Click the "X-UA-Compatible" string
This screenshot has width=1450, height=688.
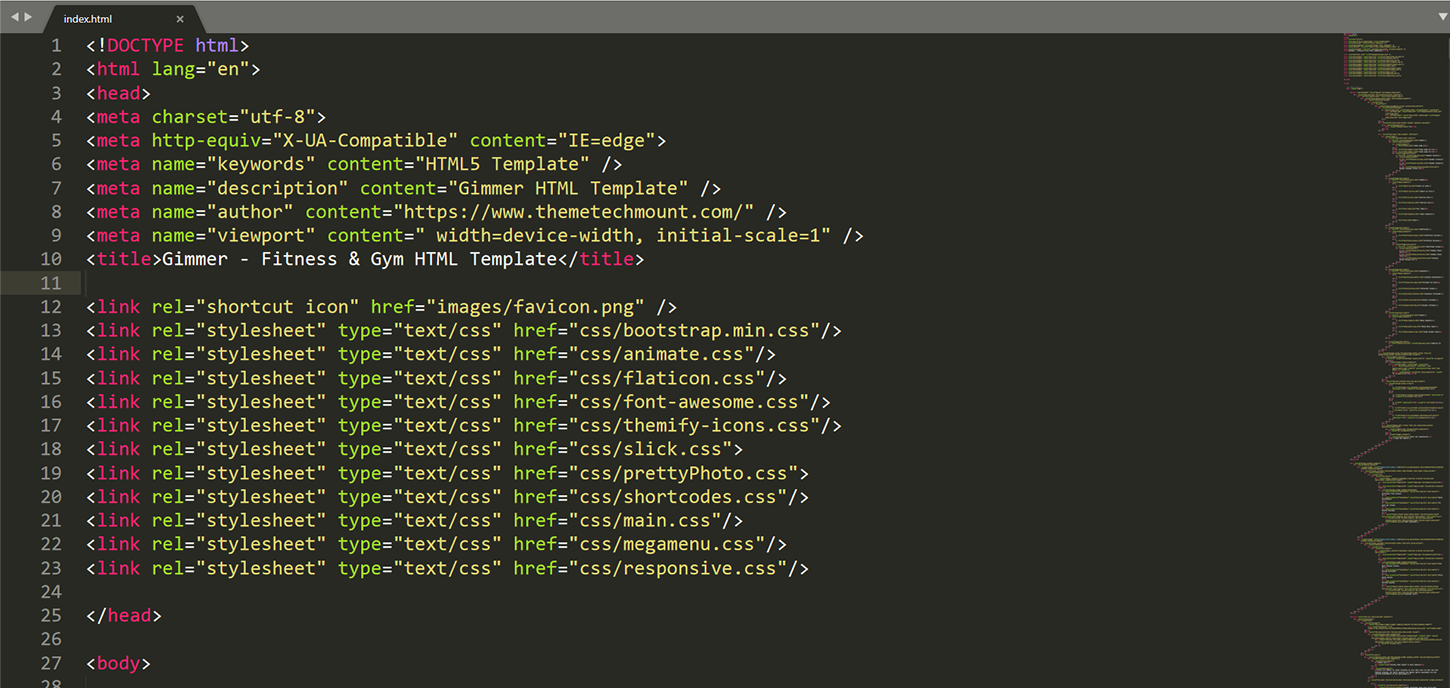click(365, 141)
